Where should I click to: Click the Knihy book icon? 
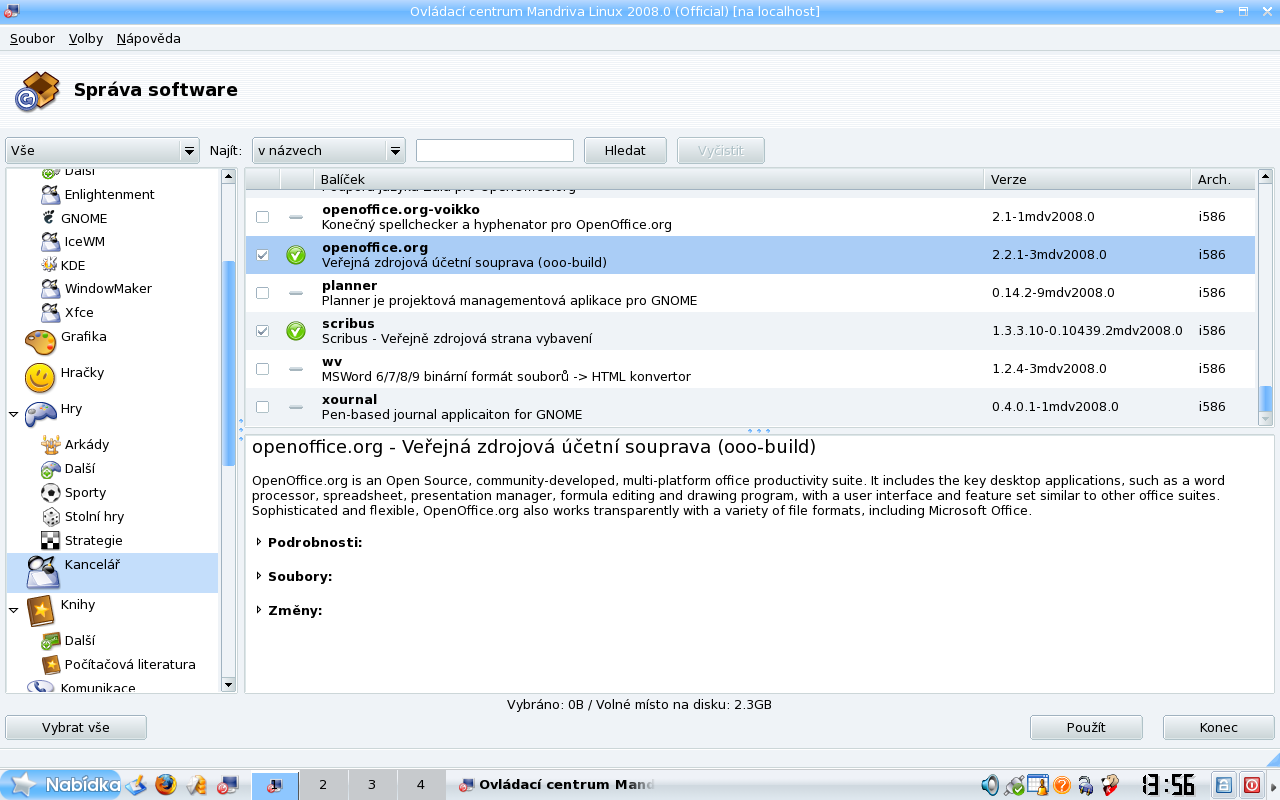[x=40, y=609]
